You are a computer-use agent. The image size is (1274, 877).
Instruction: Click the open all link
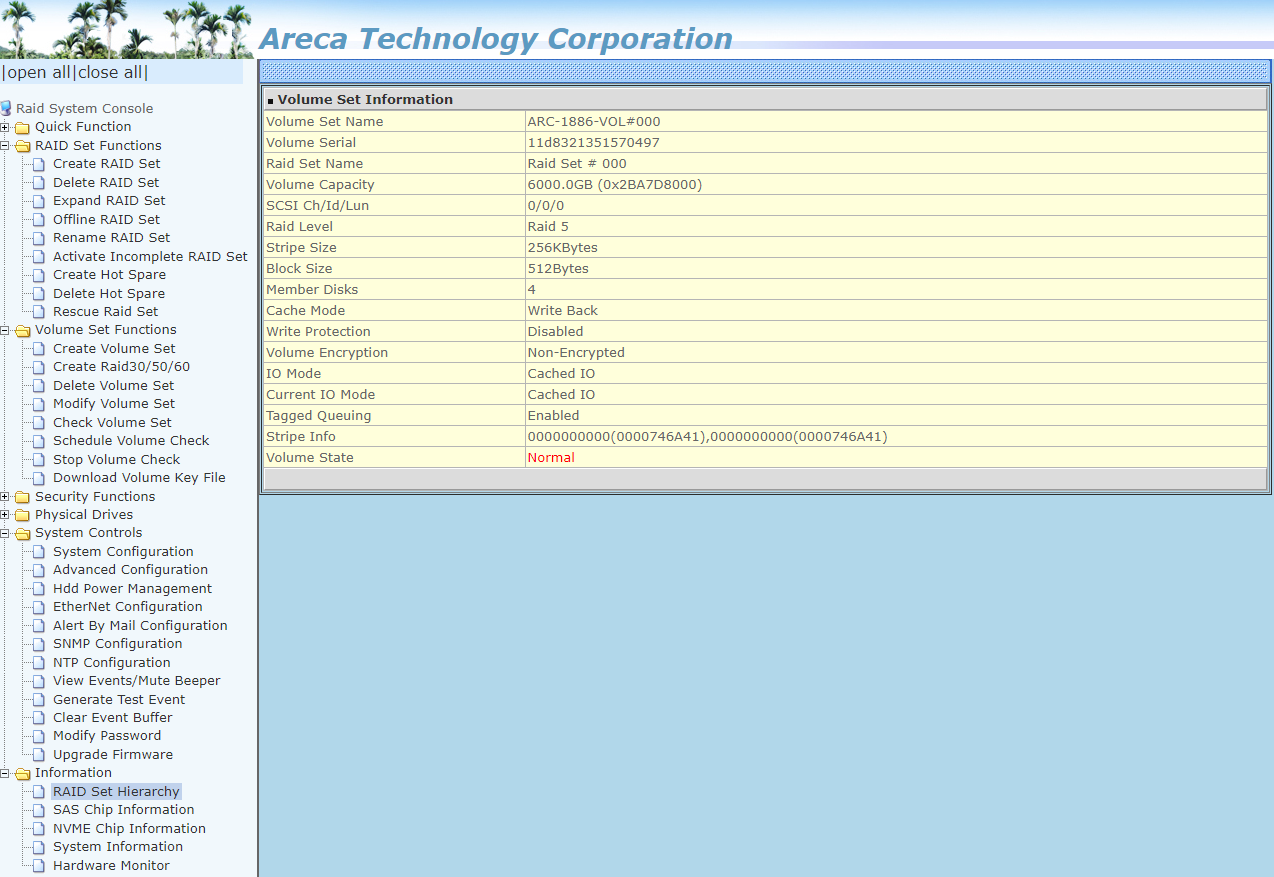[x=38, y=72]
